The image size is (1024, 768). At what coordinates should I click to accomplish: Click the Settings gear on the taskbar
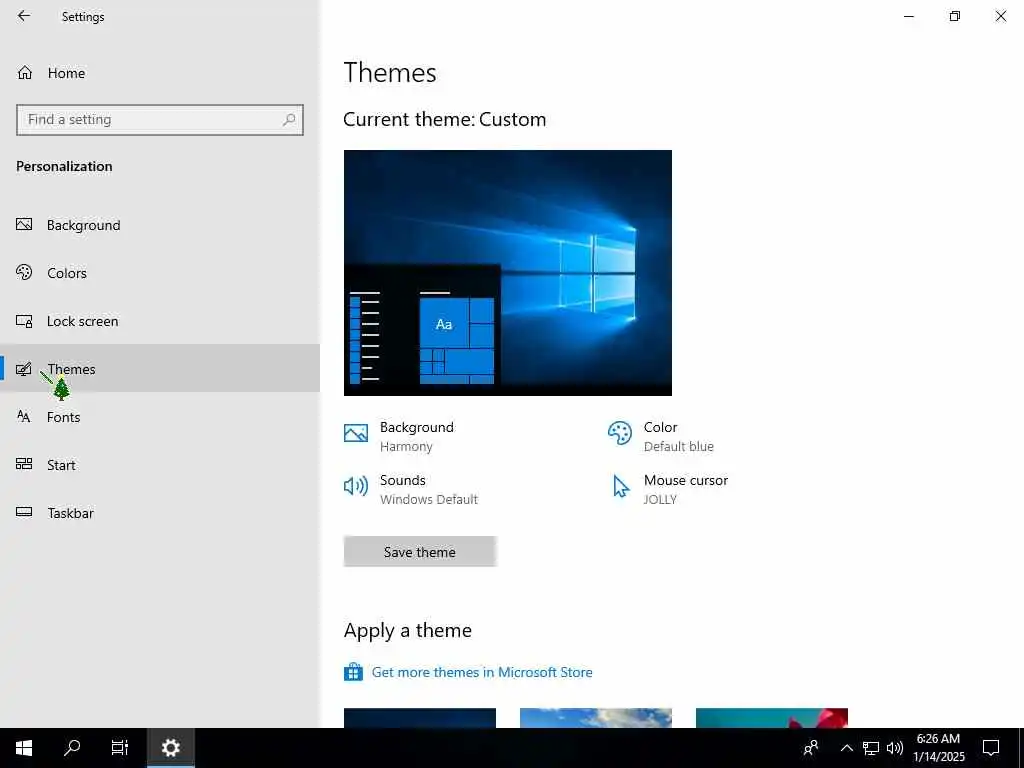pos(170,748)
